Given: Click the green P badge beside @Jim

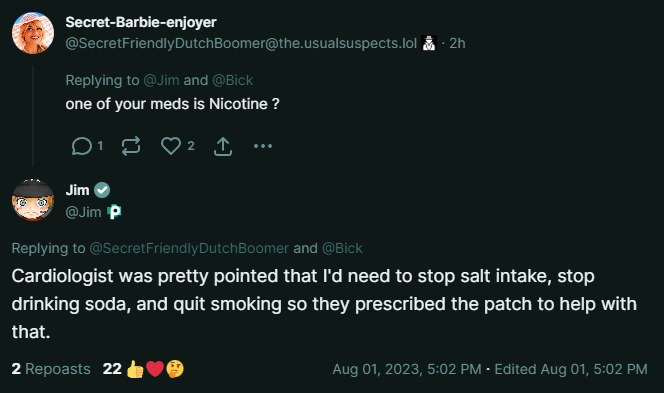Looking at the screenshot, I should pyautogui.click(x=114, y=211).
